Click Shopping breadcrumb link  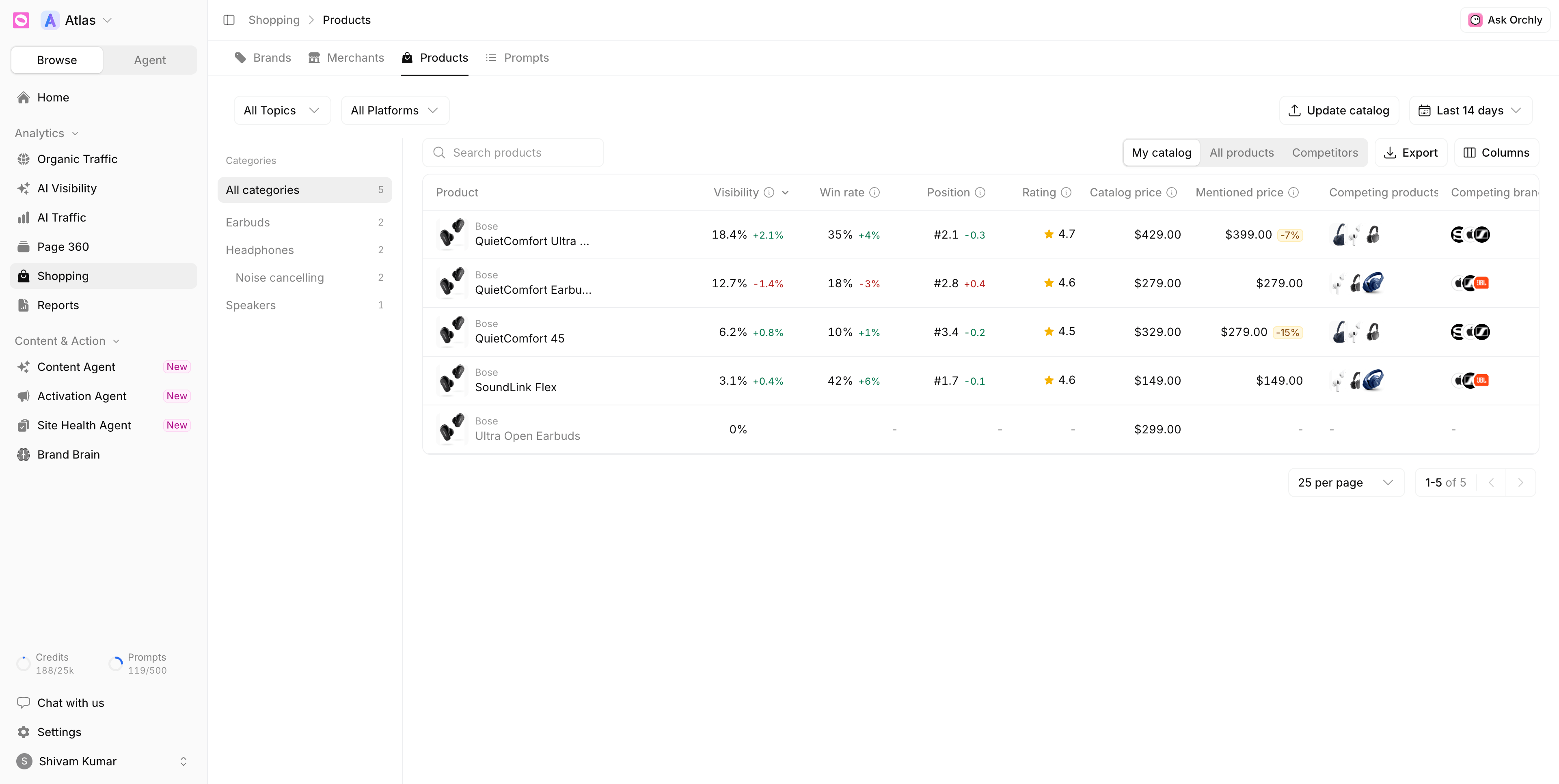(274, 20)
